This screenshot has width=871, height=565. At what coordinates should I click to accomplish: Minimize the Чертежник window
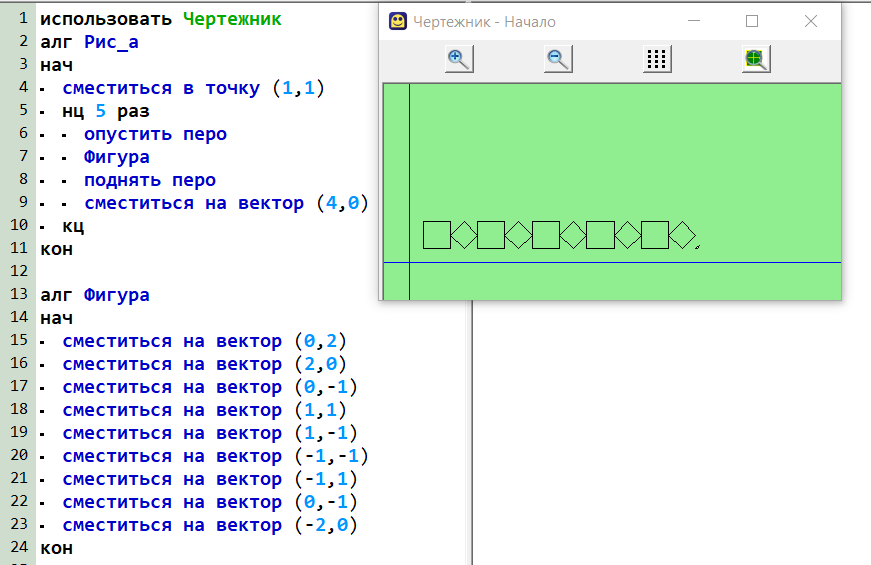[x=694, y=21]
